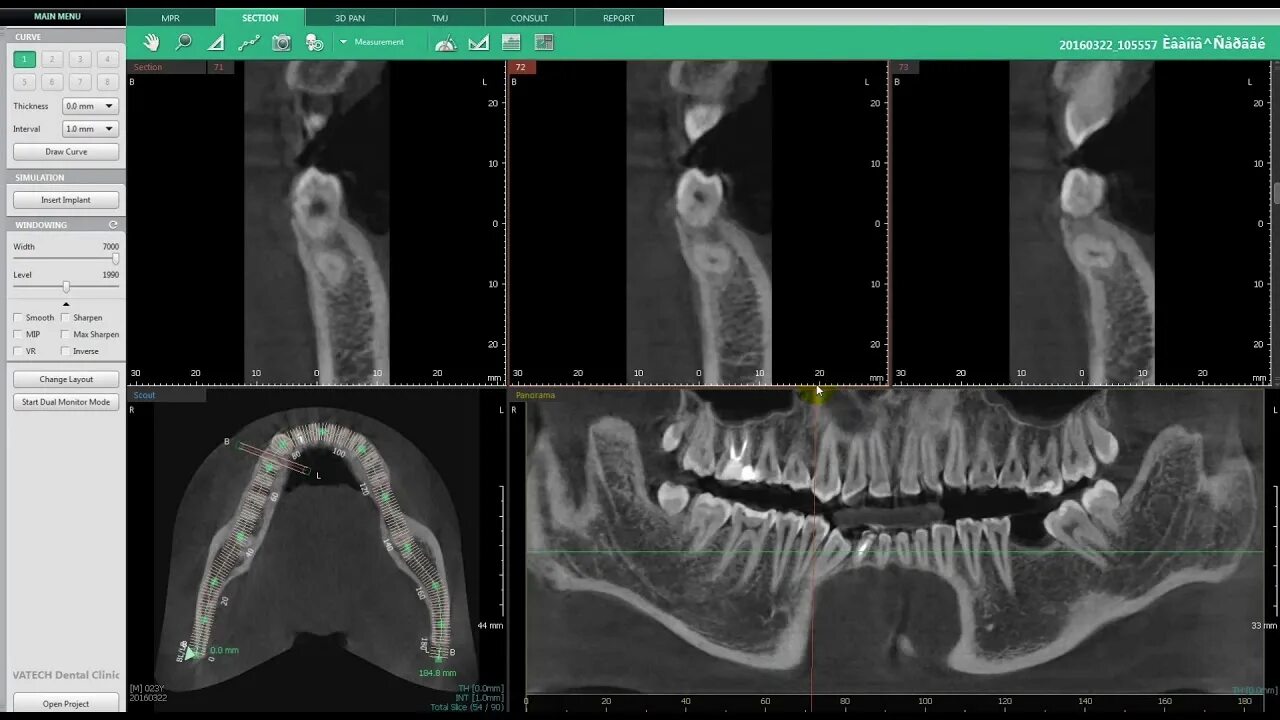Switch to the SECTION tab
This screenshot has height=720, width=1280.
(x=260, y=18)
